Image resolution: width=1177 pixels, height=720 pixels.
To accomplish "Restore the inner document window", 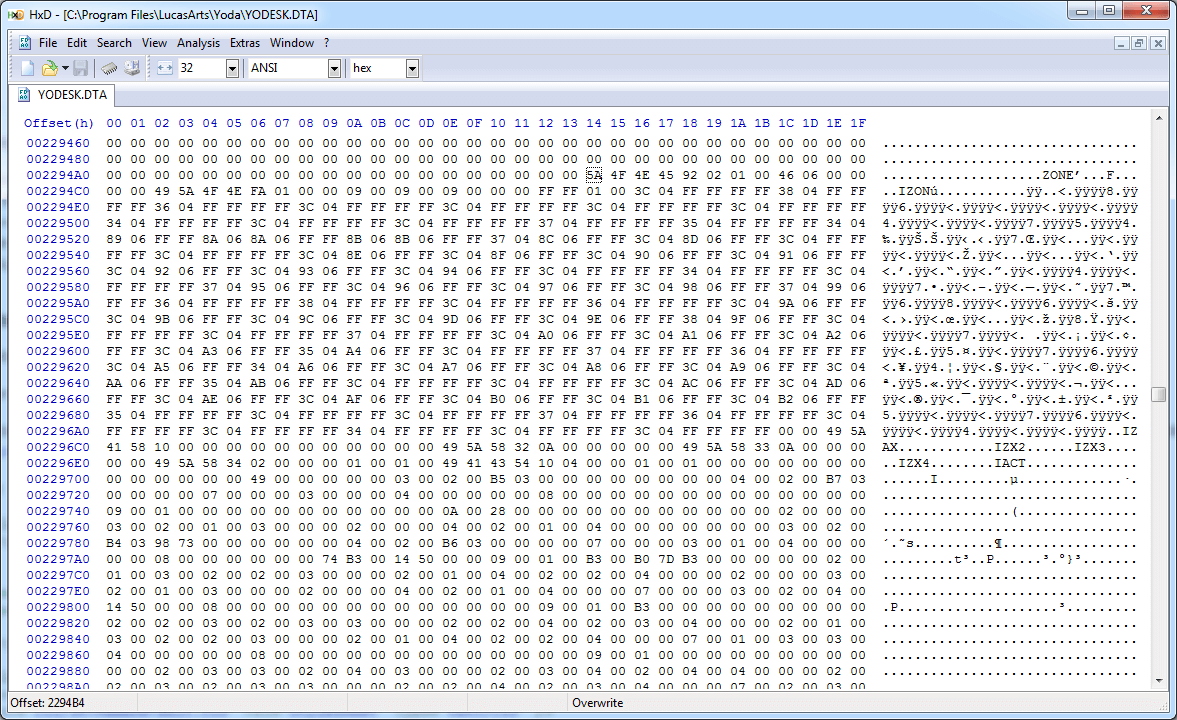I will point(1139,43).
